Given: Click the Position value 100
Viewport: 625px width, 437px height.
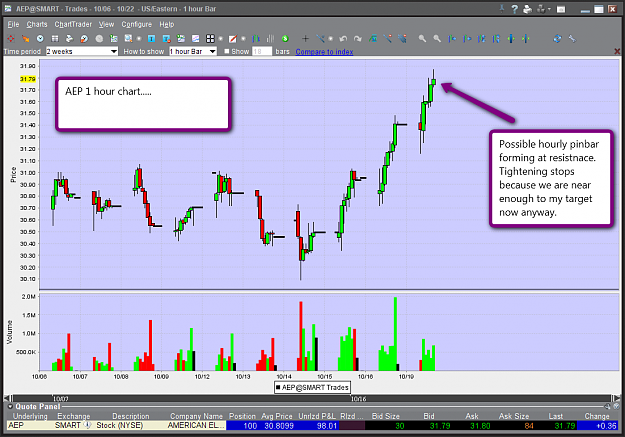Looking at the screenshot, I should pos(250,425).
